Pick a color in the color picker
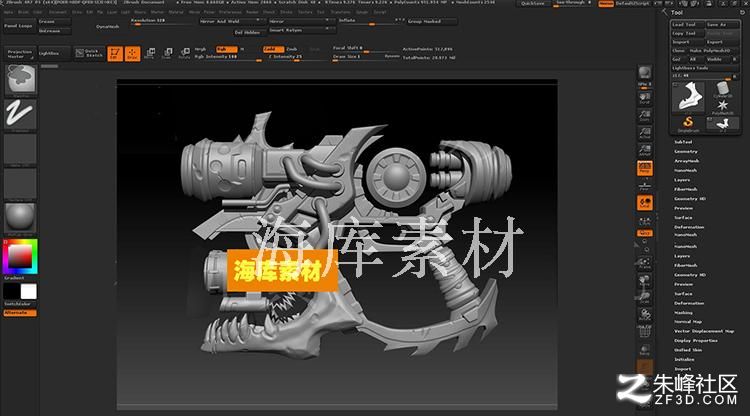This screenshot has width=750, height=416. (20, 256)
